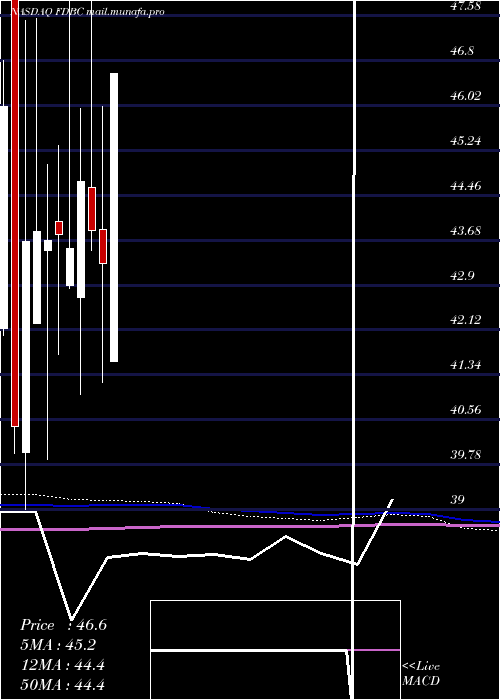Click the 39 price axis label
This screenshot has height=700, width=500.
[457, 500]
